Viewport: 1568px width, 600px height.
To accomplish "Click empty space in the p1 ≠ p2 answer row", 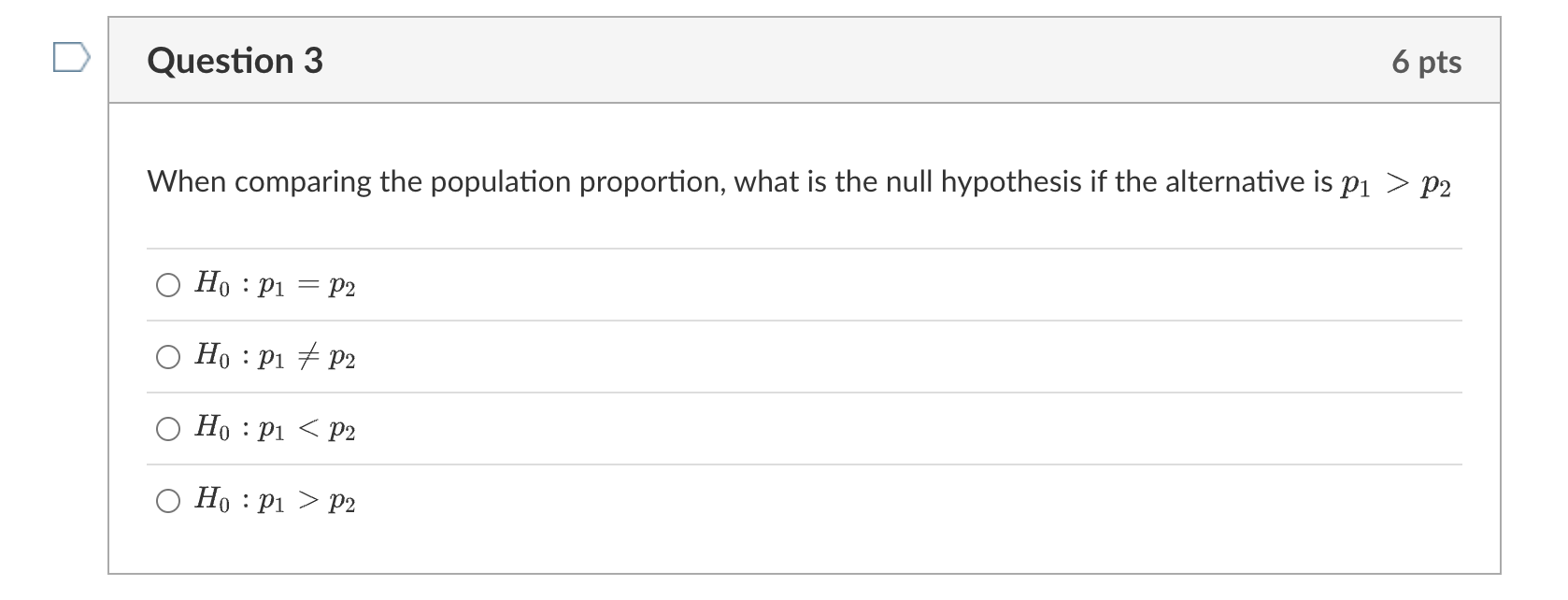I will (841, 357).
